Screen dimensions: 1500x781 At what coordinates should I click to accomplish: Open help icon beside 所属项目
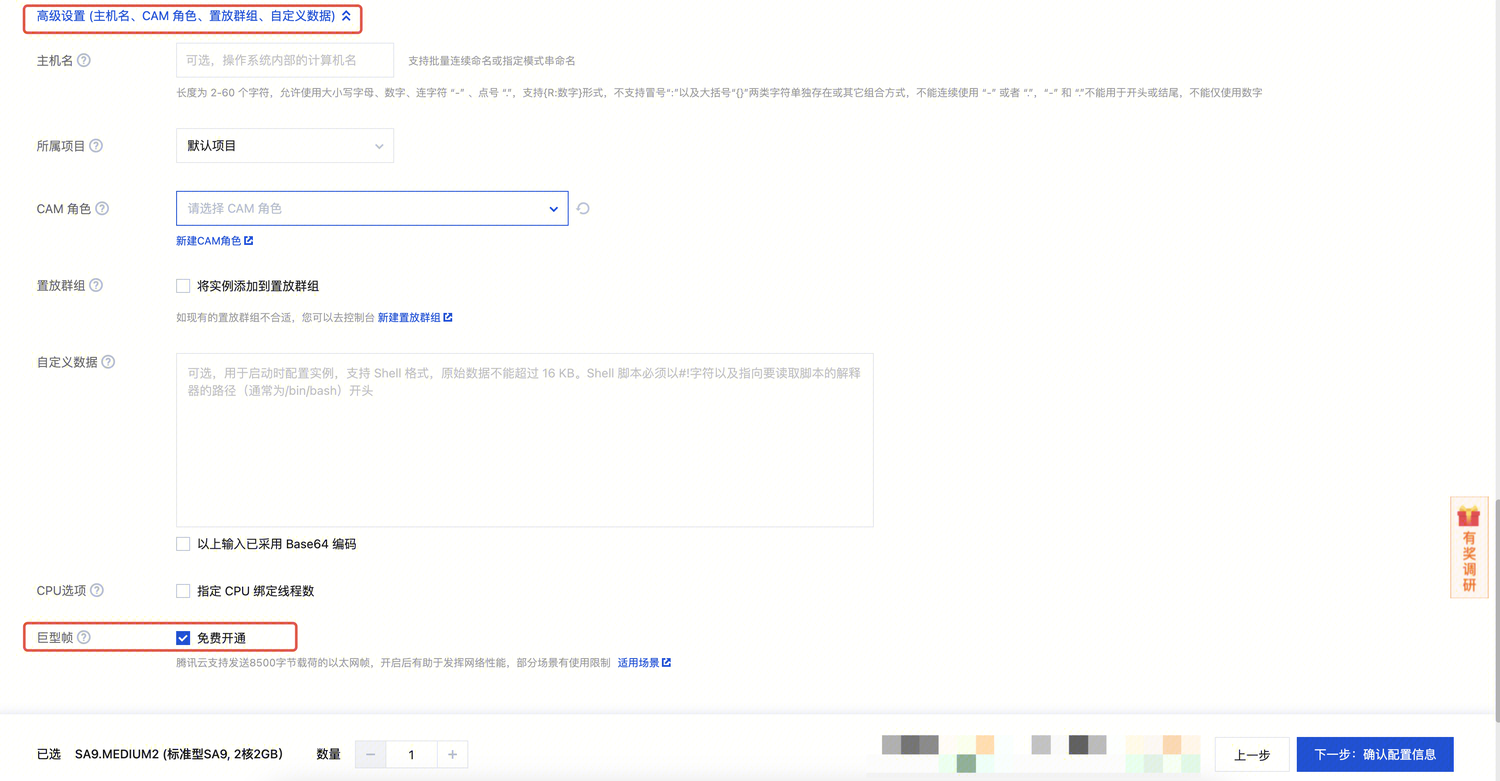click(x=96, y=145)
